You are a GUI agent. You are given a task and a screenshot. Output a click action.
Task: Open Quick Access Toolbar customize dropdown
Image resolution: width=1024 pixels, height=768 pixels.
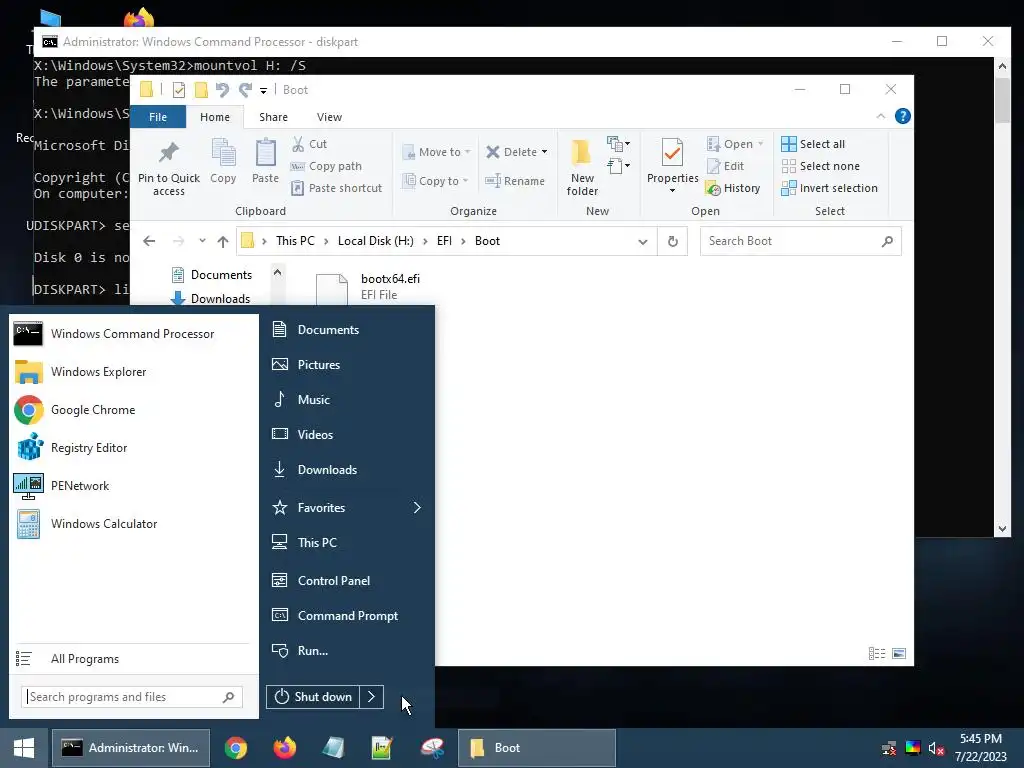tap(263, 90)
